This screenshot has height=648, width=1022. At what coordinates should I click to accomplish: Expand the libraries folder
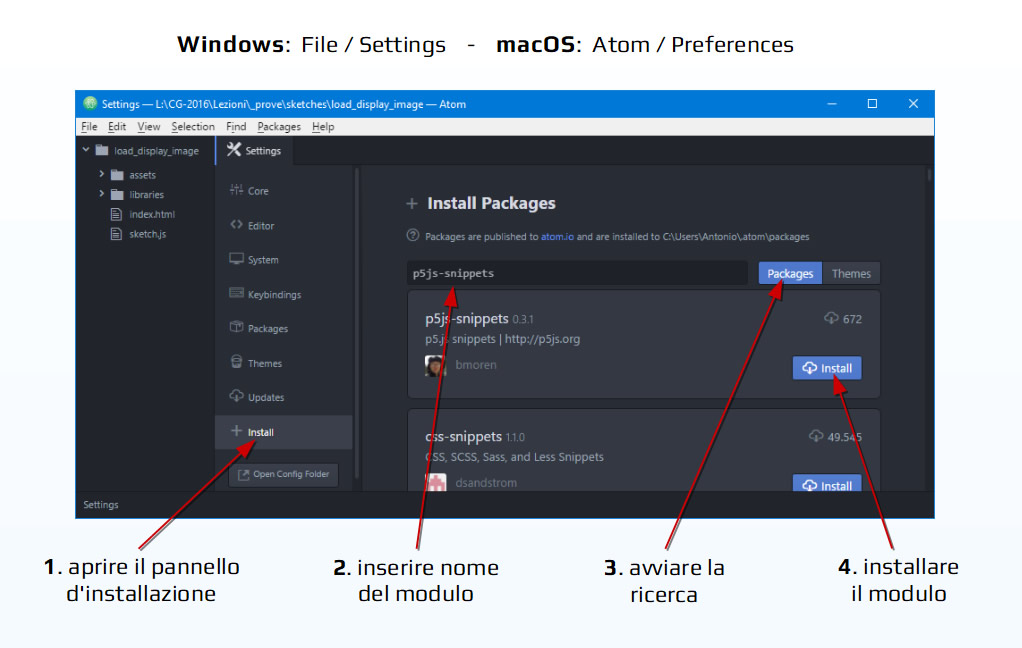[x=102, y=194]
